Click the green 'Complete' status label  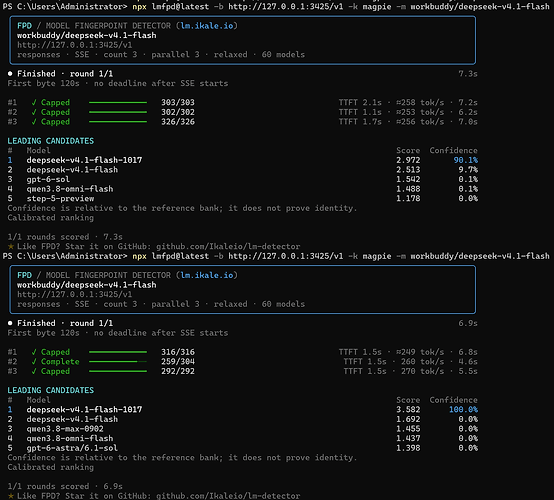pos(60,361)
